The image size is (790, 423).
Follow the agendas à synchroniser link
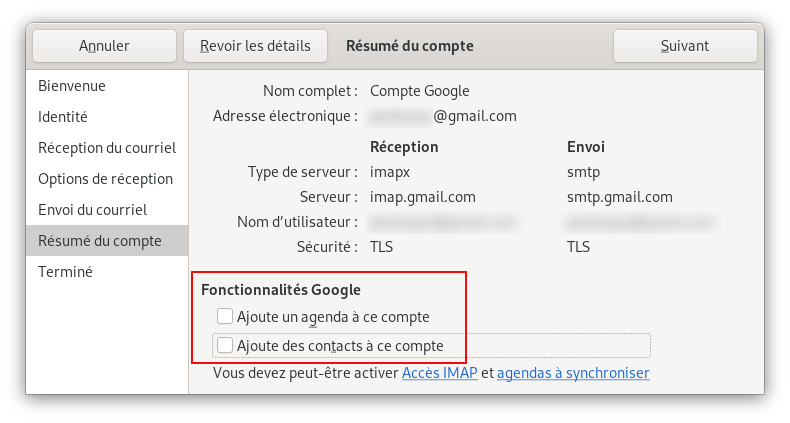[x=573, y=373]
